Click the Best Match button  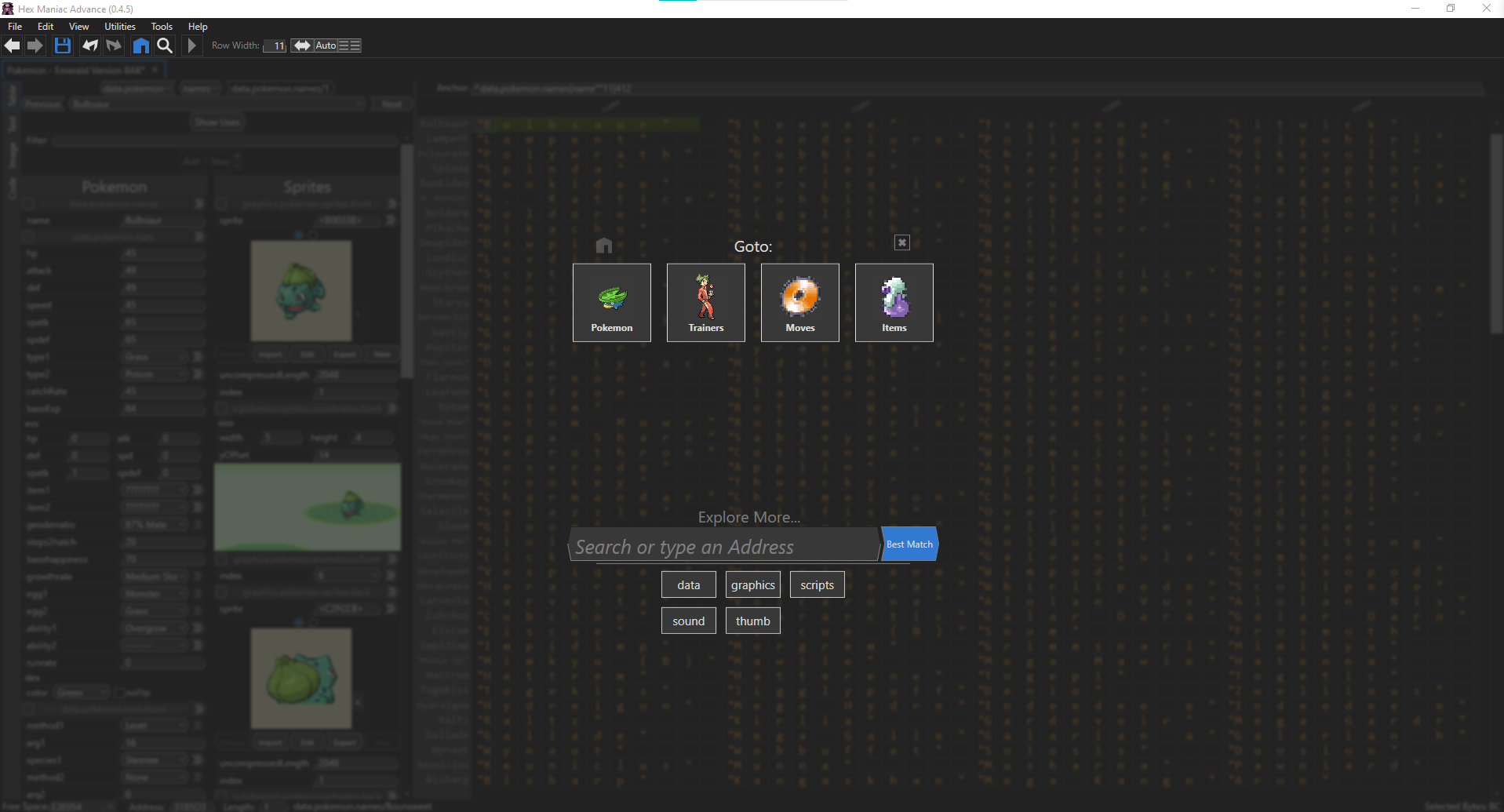909,544
